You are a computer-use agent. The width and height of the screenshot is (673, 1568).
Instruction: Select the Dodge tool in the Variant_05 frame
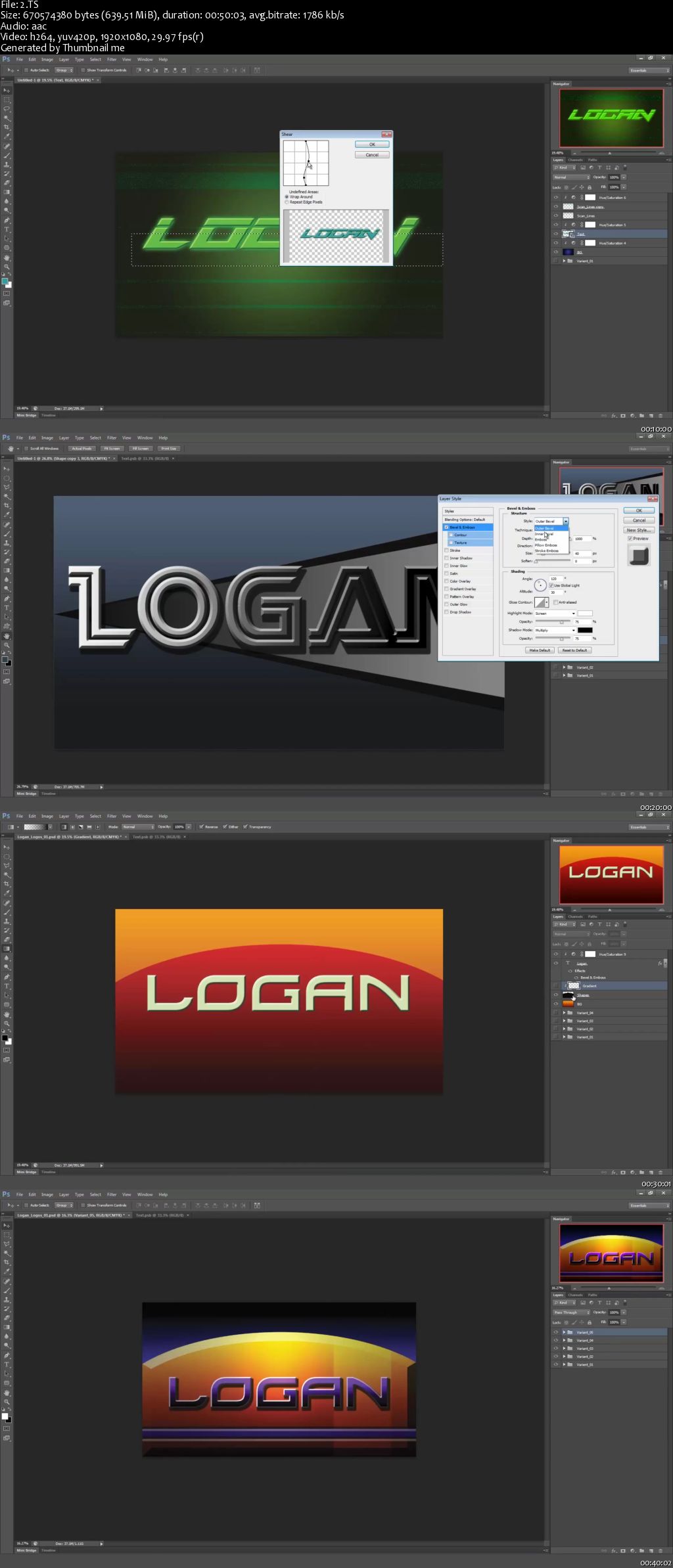[x=7, y=1346]
